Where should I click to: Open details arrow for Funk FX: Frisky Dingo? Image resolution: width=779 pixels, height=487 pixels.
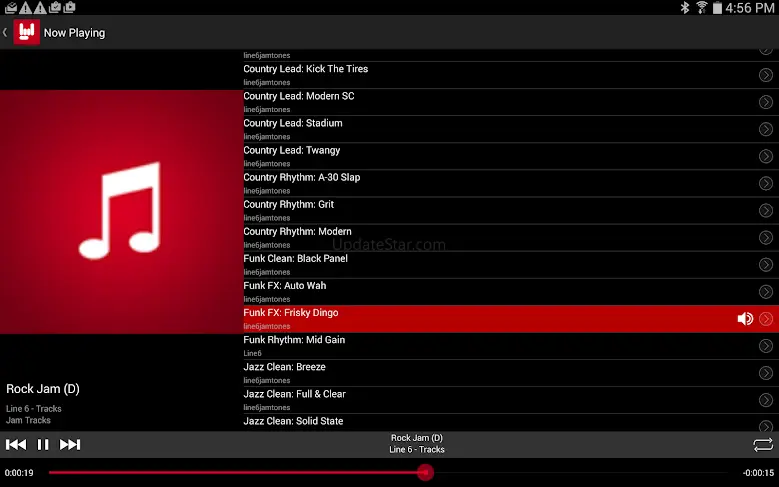[x=766, y=319]
